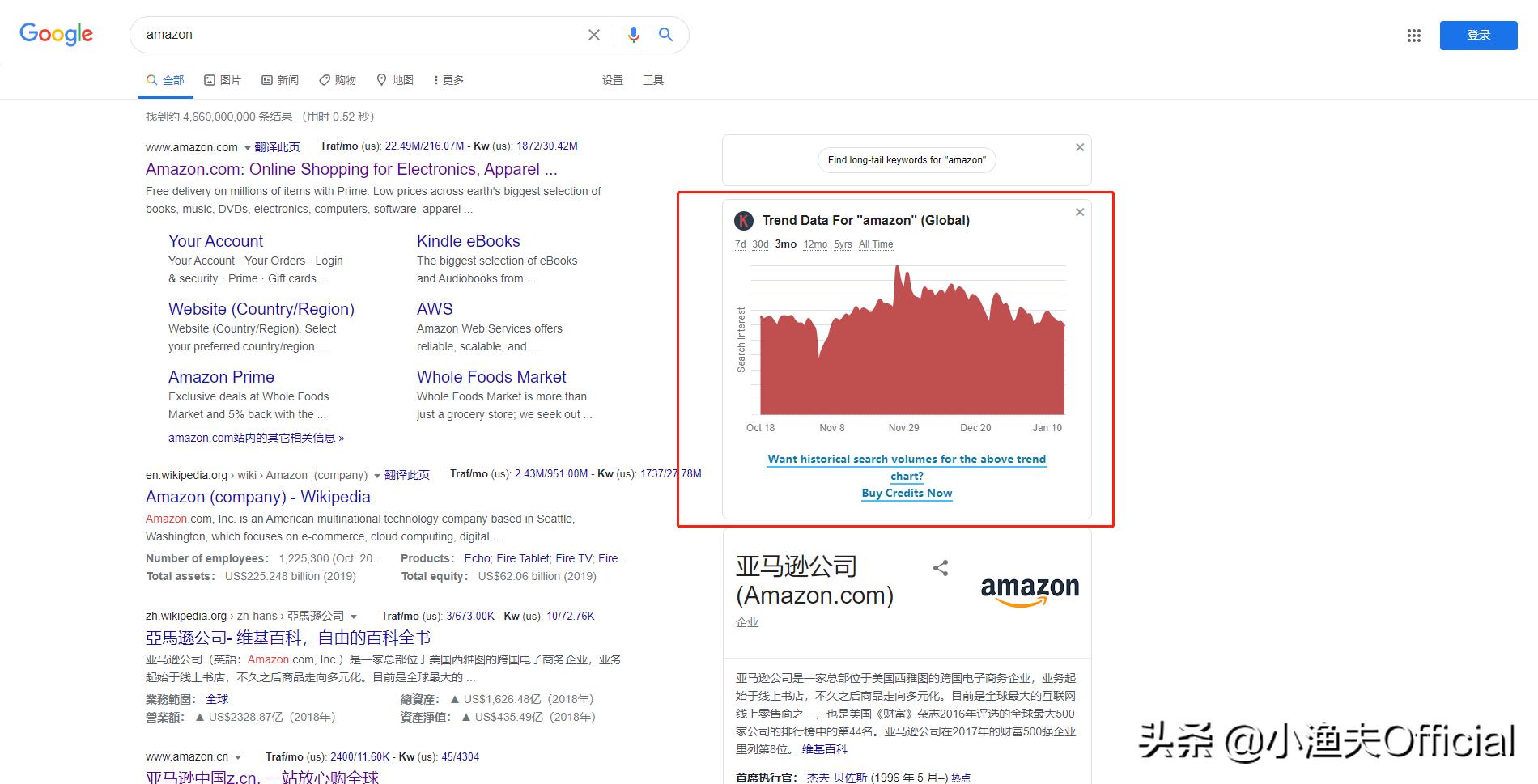Screen dimensions: 1538x784
Task: Open the Google apps grid menu
Action: point(1413,35)
